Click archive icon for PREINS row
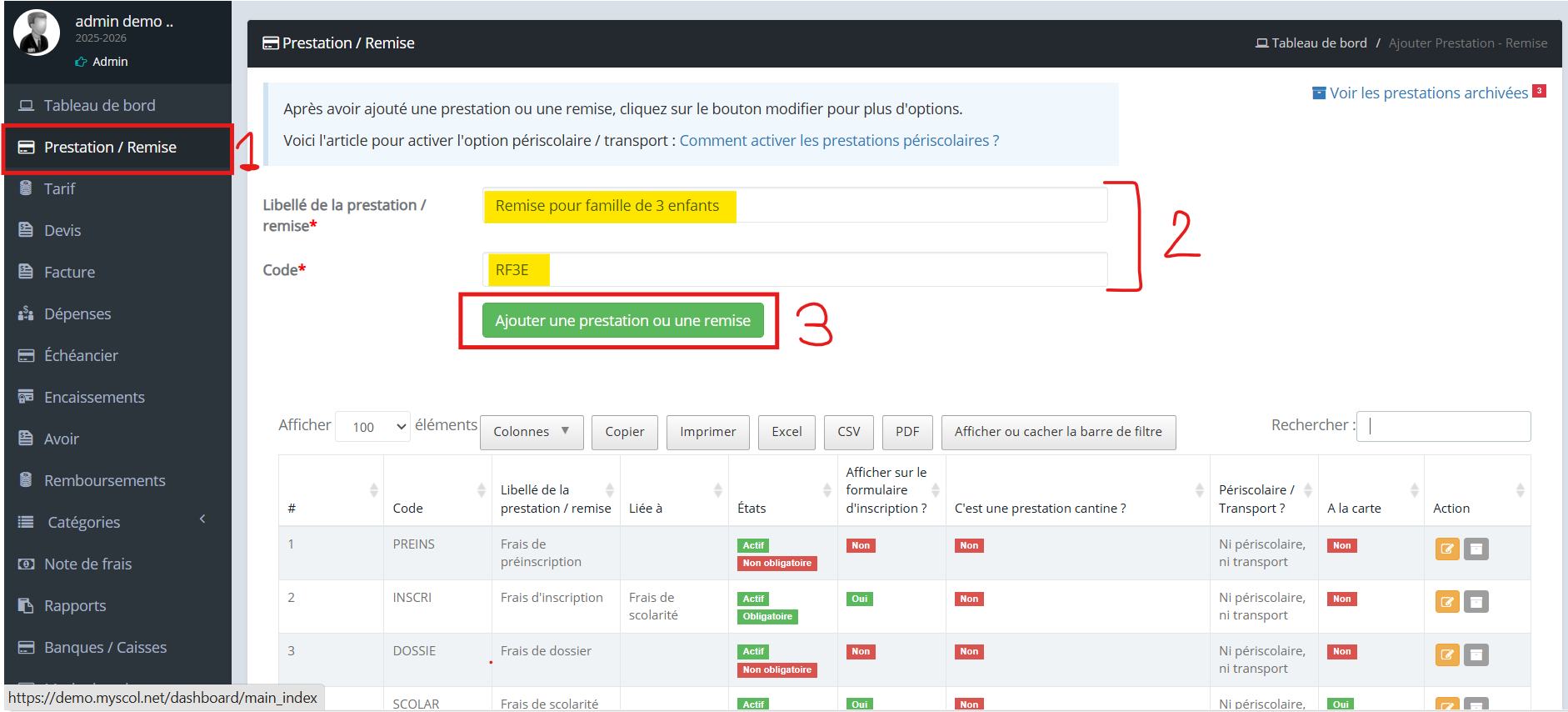The image size is (1568, 712). [x=1476, y=549]
